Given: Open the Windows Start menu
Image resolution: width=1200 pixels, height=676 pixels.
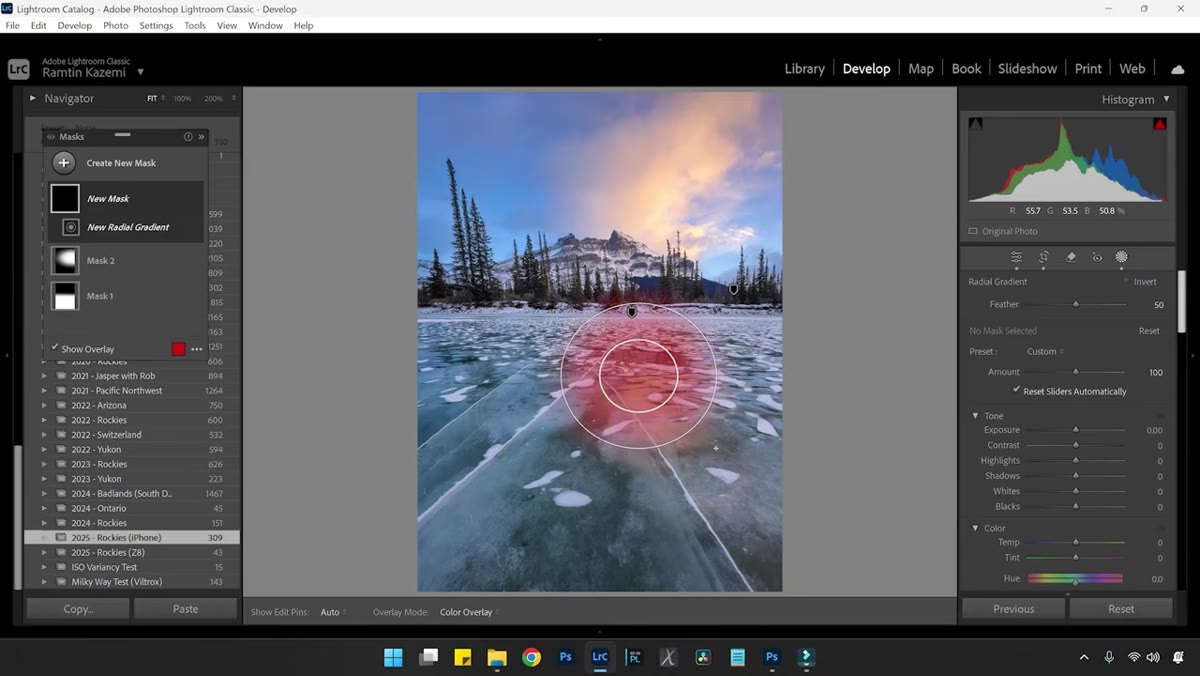Looking at the screenshot, I should point(393,657).
